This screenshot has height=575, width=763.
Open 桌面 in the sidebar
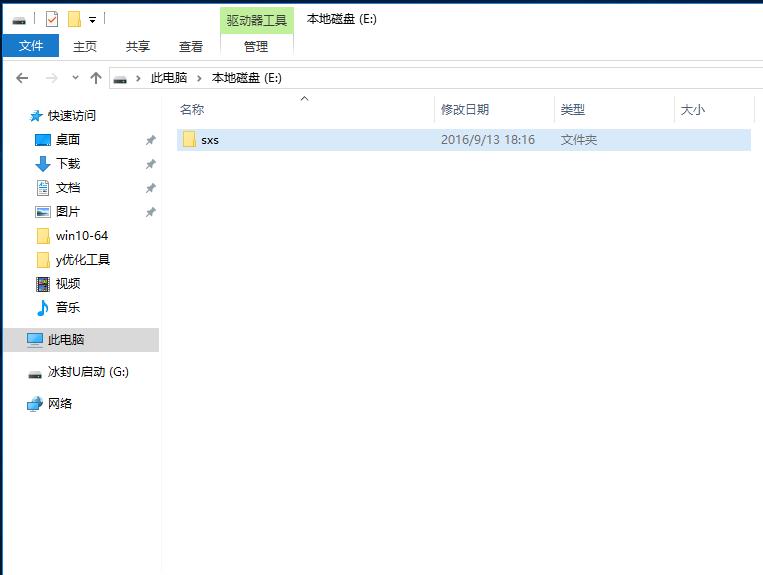pyautogui.click(x=68, y=140)
